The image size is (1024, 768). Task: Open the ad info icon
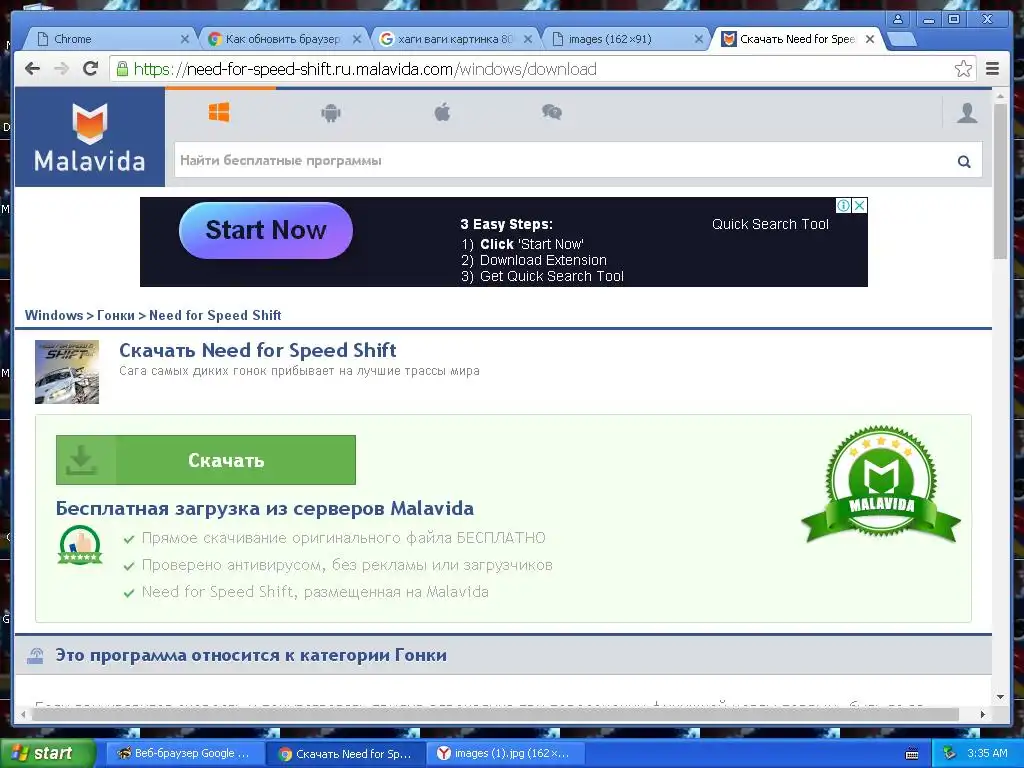[843, 206]
